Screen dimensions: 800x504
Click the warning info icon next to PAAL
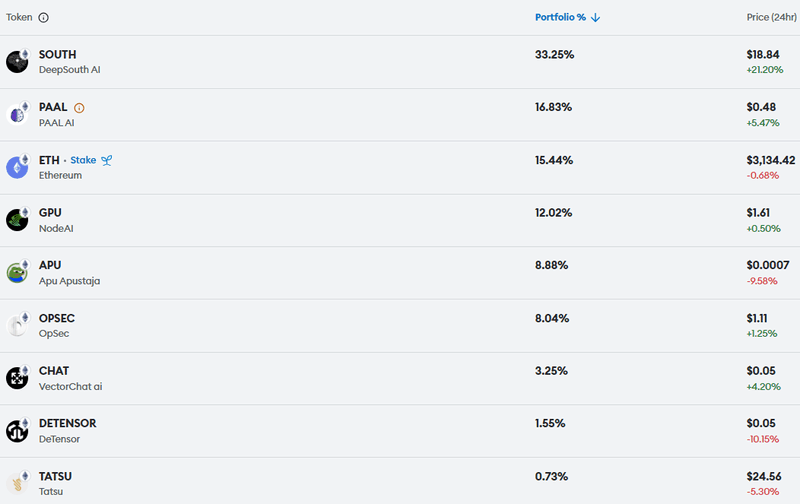click(79, 107)
